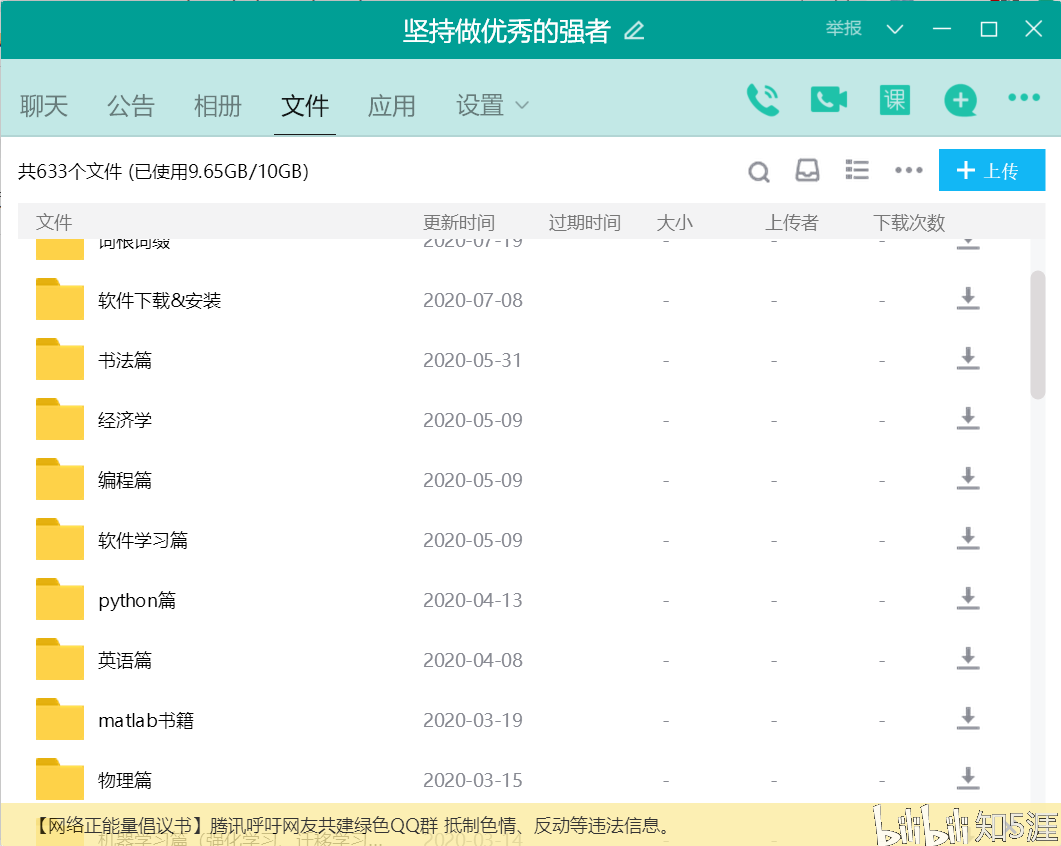Screen dimensions: 1061x846
Task: Download the 软件下载&安装 folder
Action: 968,298
